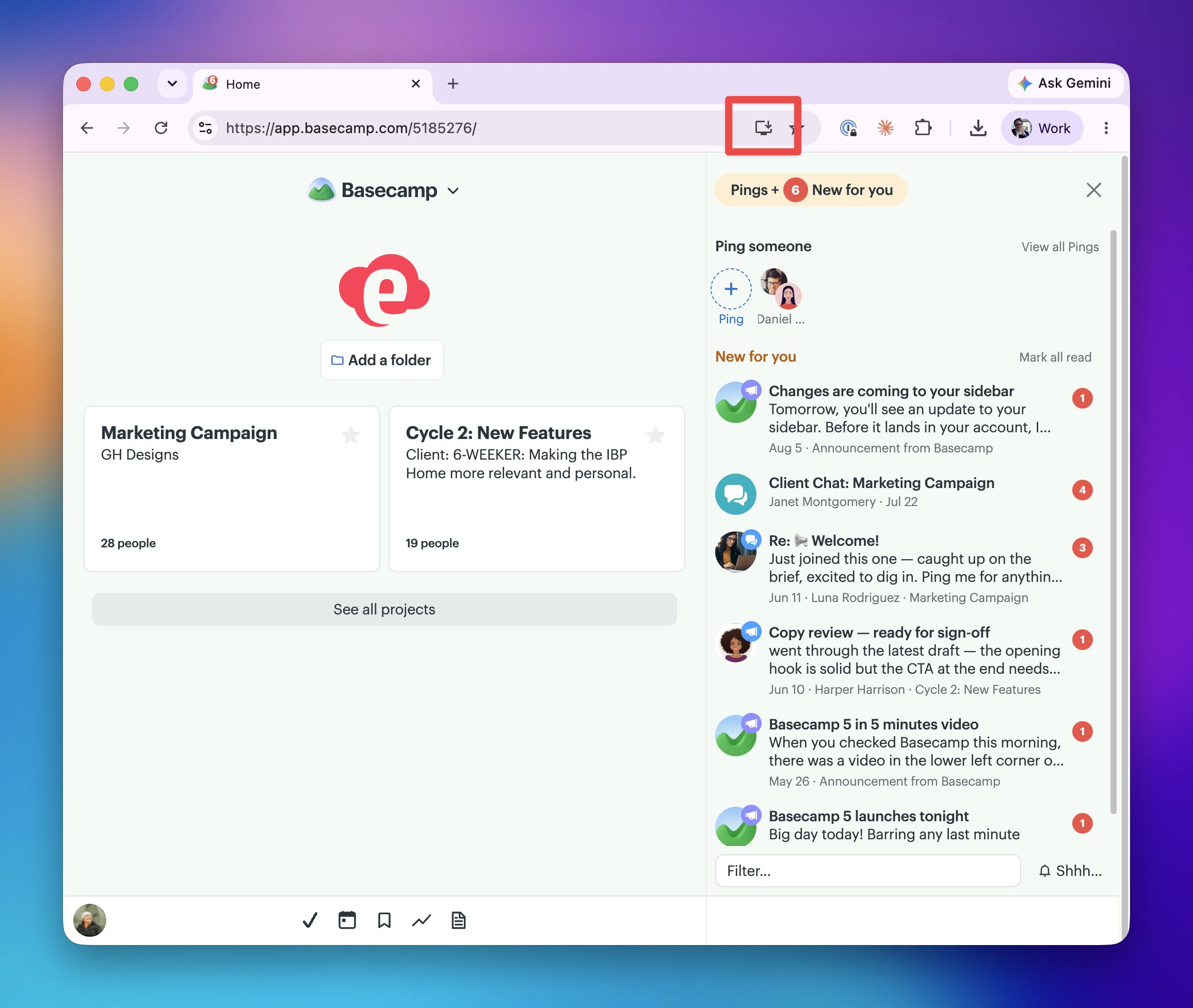Viewport: 1193px width, 1008px height.
Task: Click Mark all read
Action: tap(1055, 357)
